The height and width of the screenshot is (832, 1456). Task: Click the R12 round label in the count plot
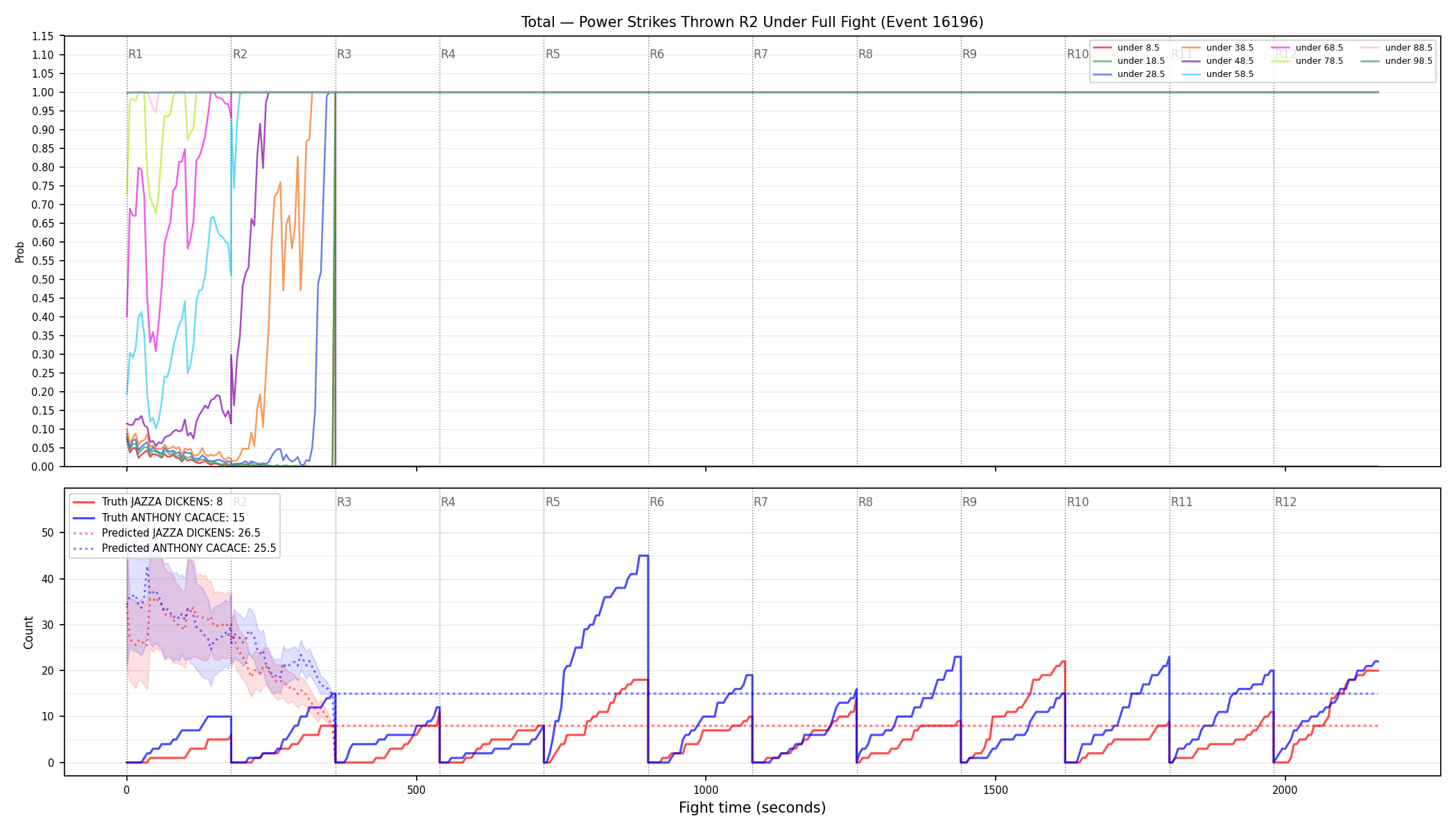click(x=1286, y=502)
